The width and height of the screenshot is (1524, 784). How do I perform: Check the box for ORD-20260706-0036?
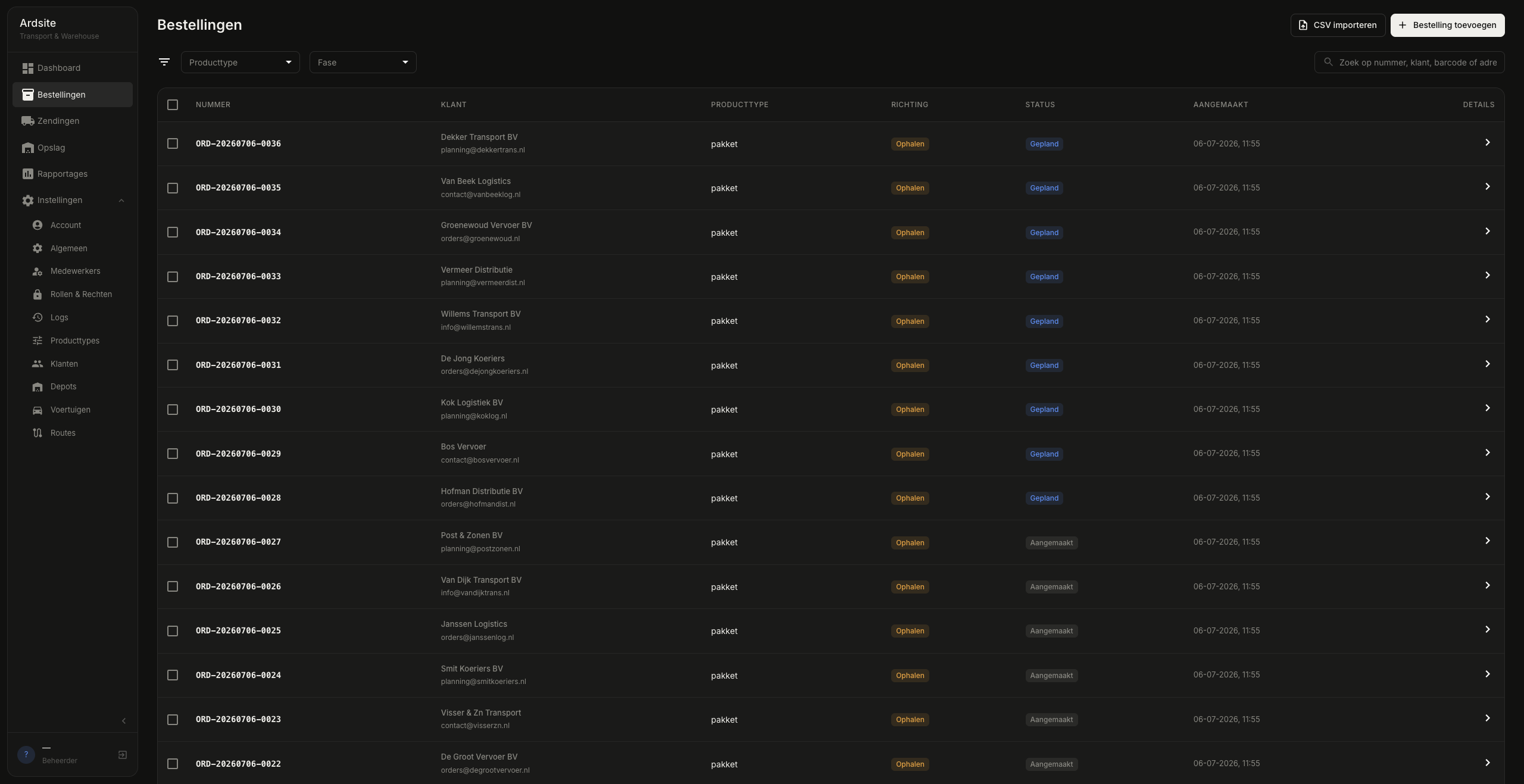(x=173, y=143)
